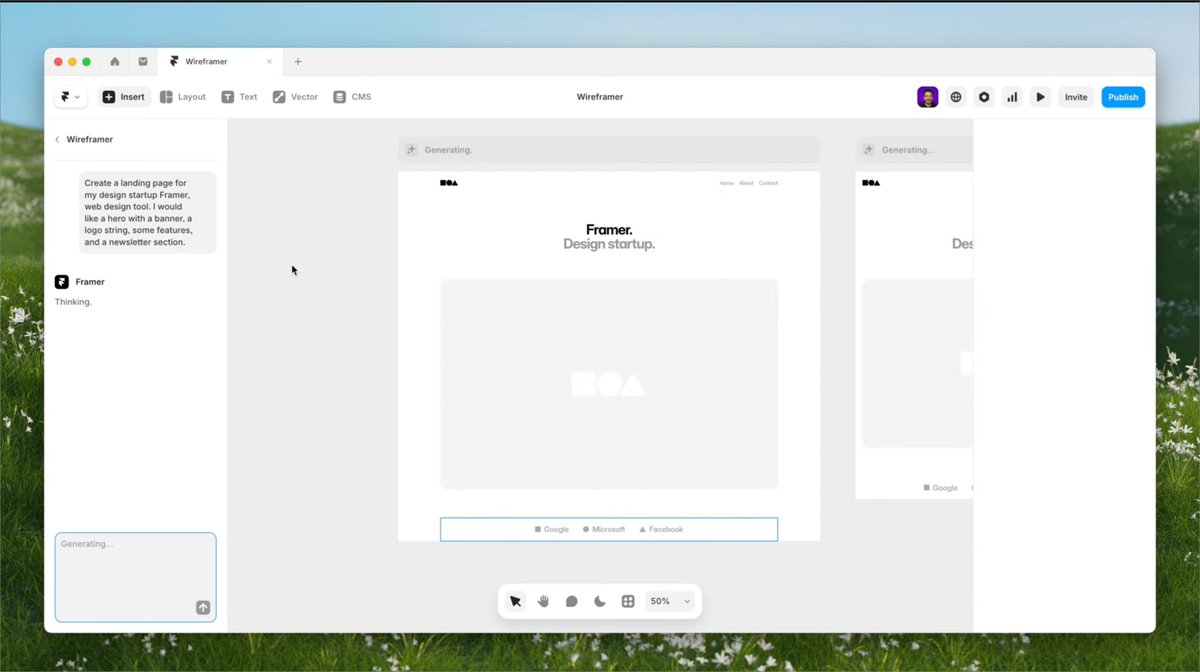Click the logo in the first wireframe header

pos(449,183)
